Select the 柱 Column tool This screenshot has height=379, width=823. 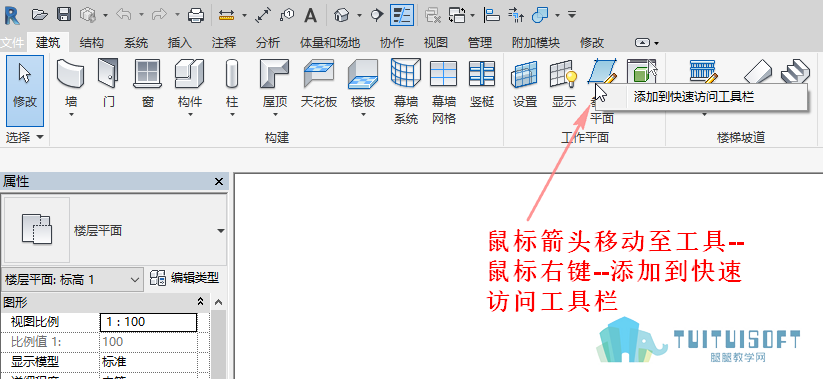pyautogui.click(x=231, y=88)
